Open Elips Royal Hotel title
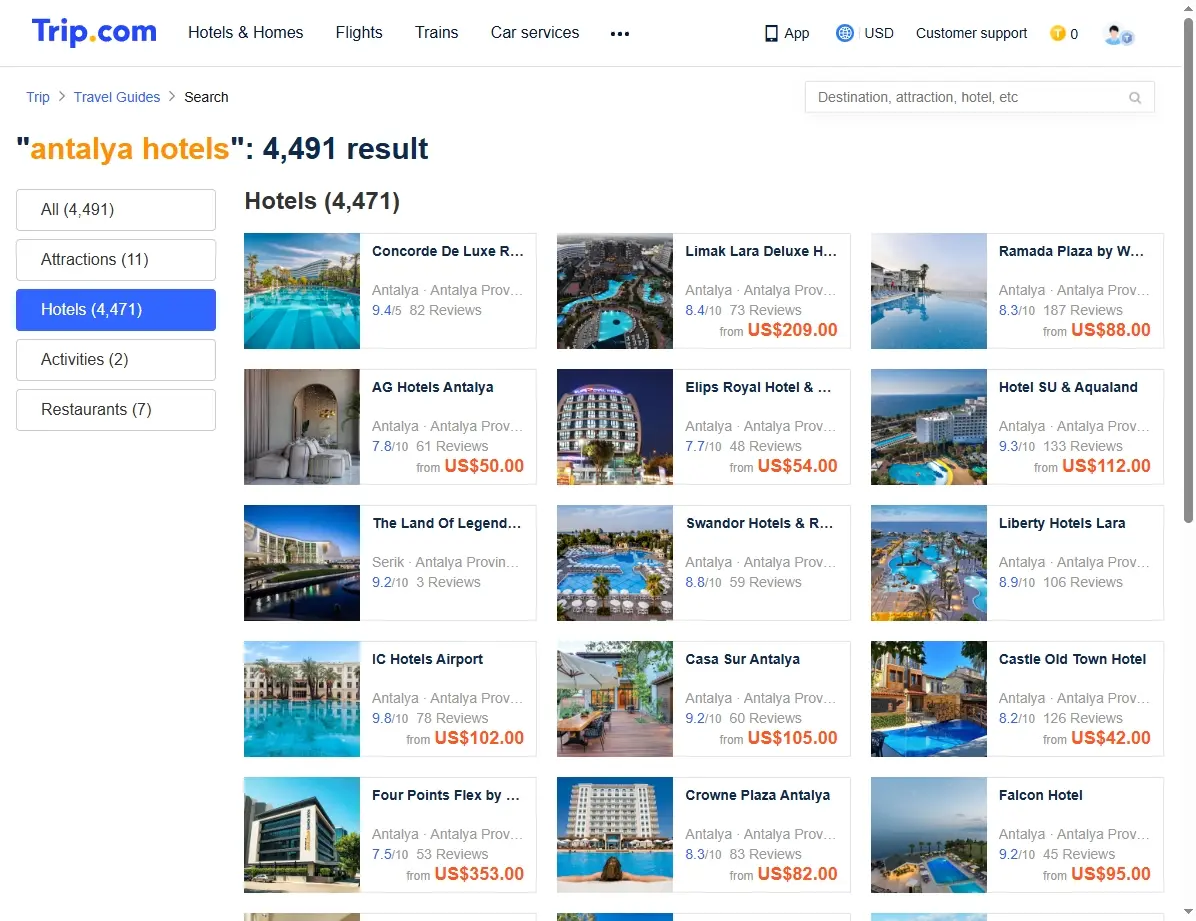The image size is (1196, 921). pyautogui.click(x=758, y=387)
